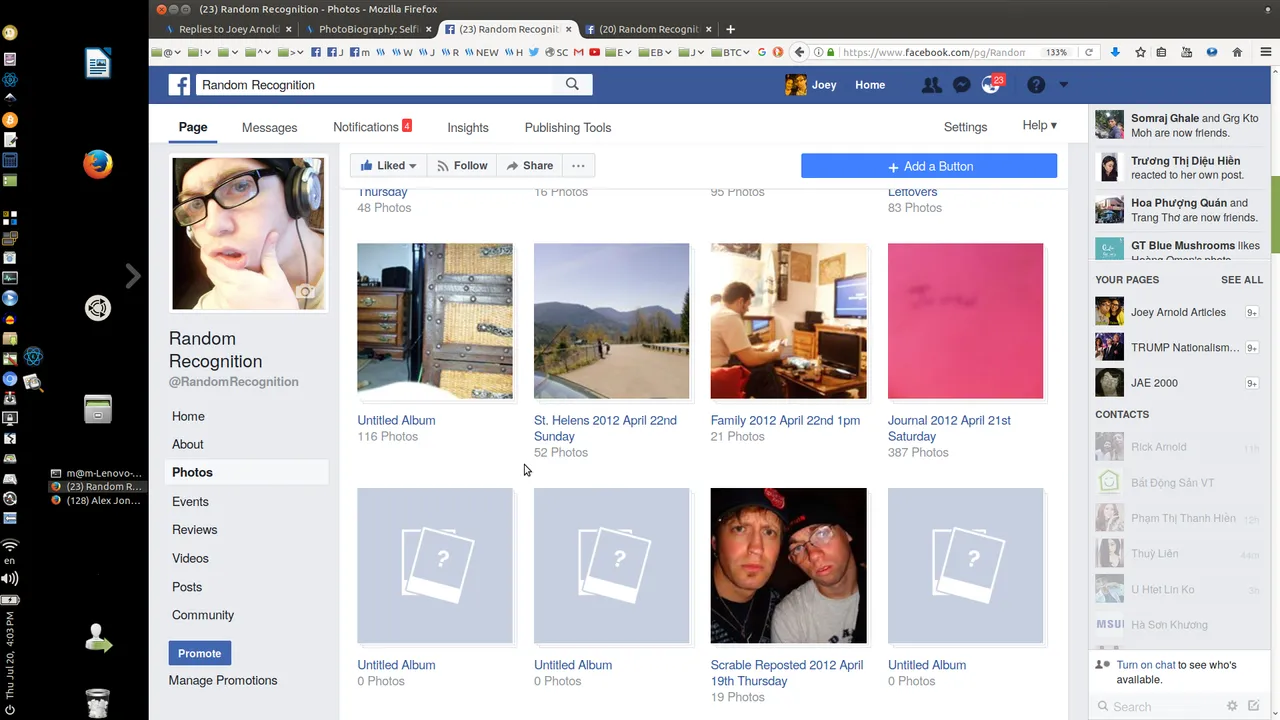Open the Trash icon in dock
This screenshot has width=1280, height=720.
97,703
